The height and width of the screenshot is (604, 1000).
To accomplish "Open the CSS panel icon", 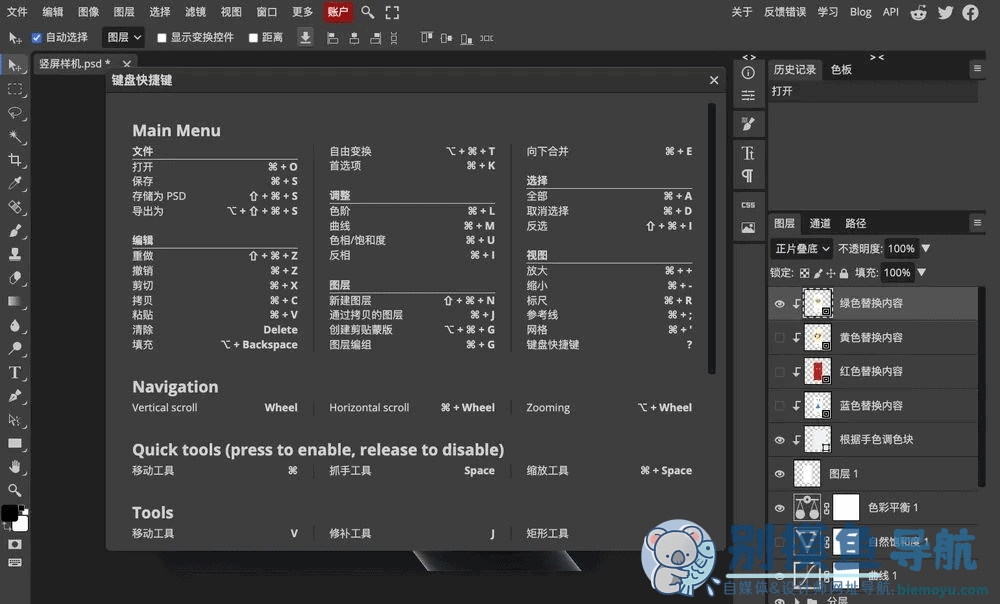I will coord(748,205).
